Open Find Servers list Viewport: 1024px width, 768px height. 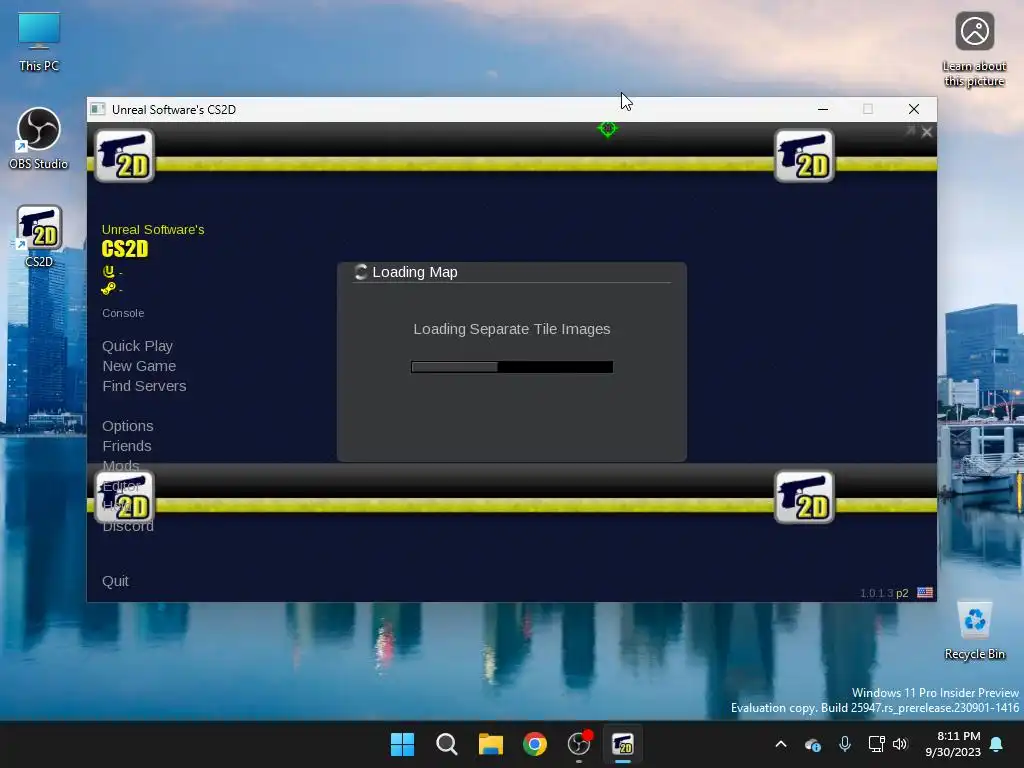tap(144, 386)
